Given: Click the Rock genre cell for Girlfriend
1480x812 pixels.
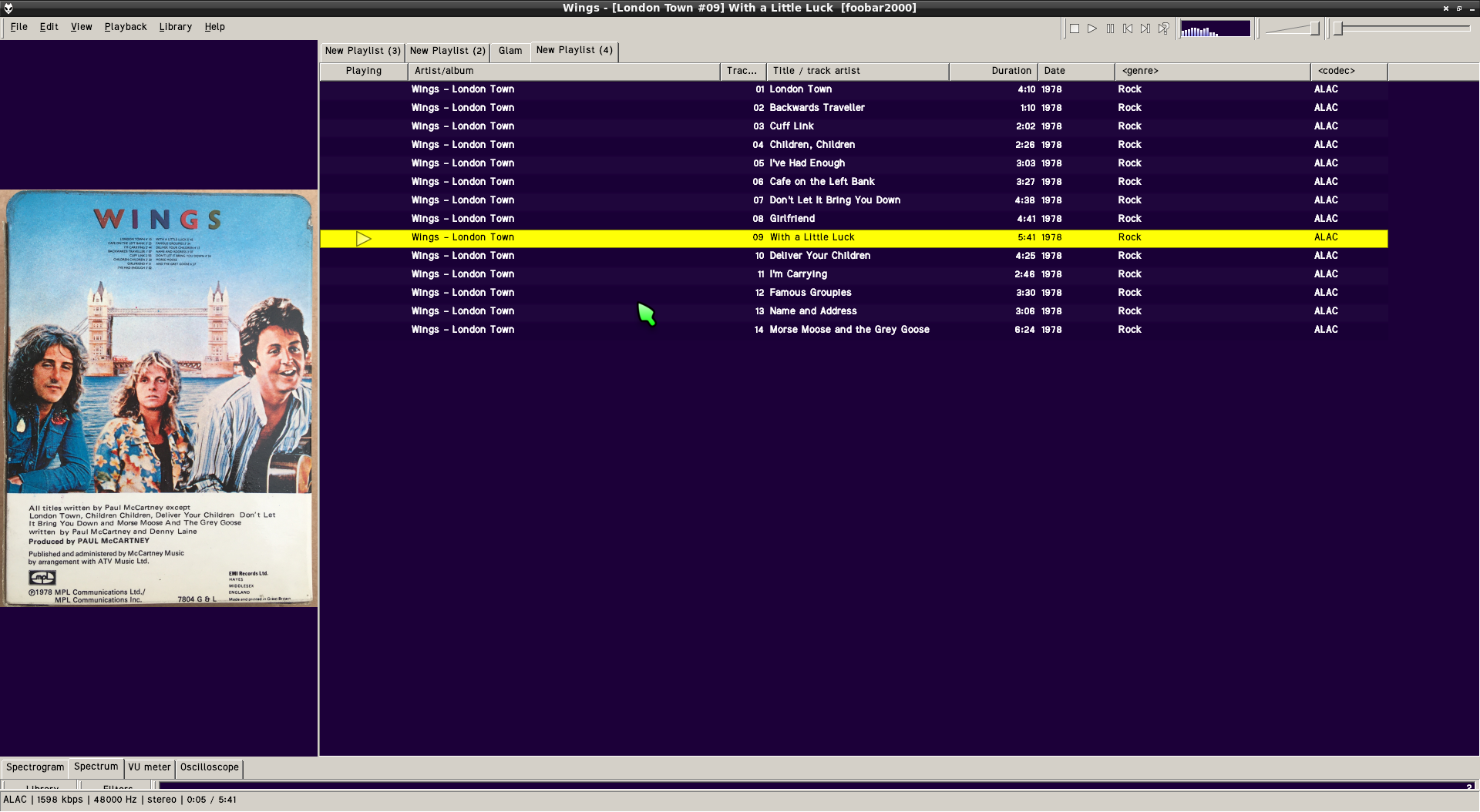Looking at the screenshot, I should pos(1129,219).
